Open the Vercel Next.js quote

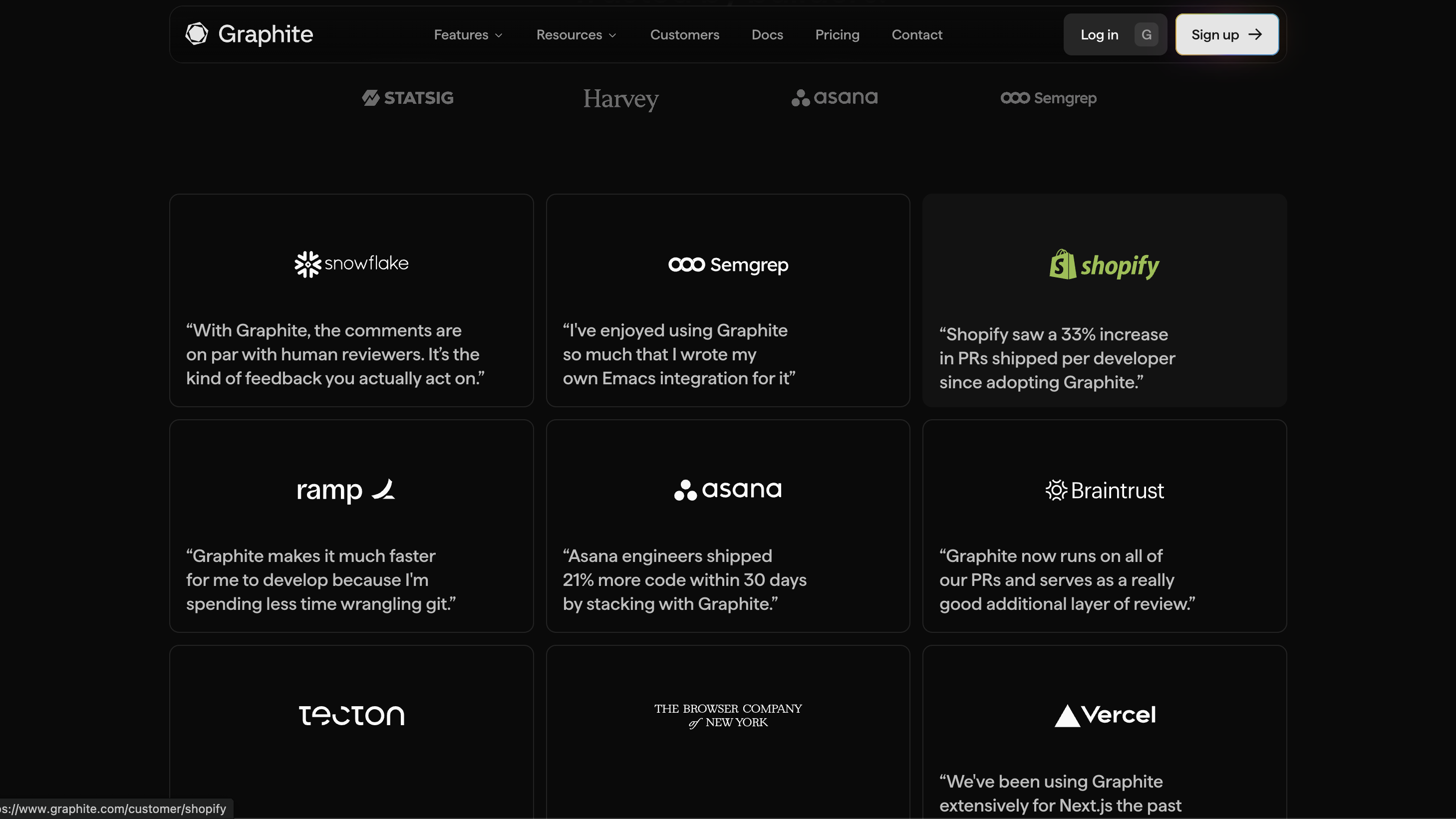tap(1060, 794)
